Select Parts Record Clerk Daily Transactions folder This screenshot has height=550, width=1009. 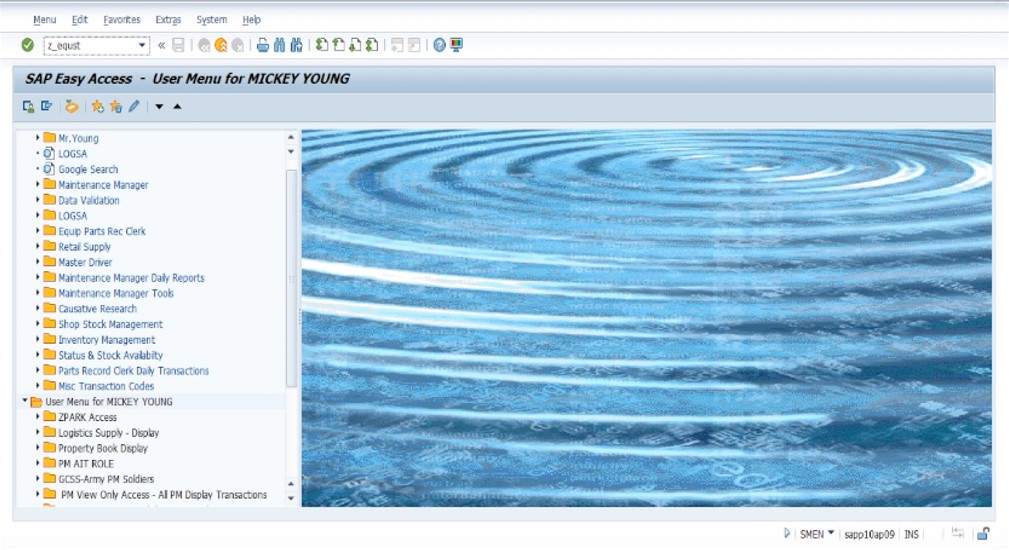pyautogui.click(x=133, y=371)
